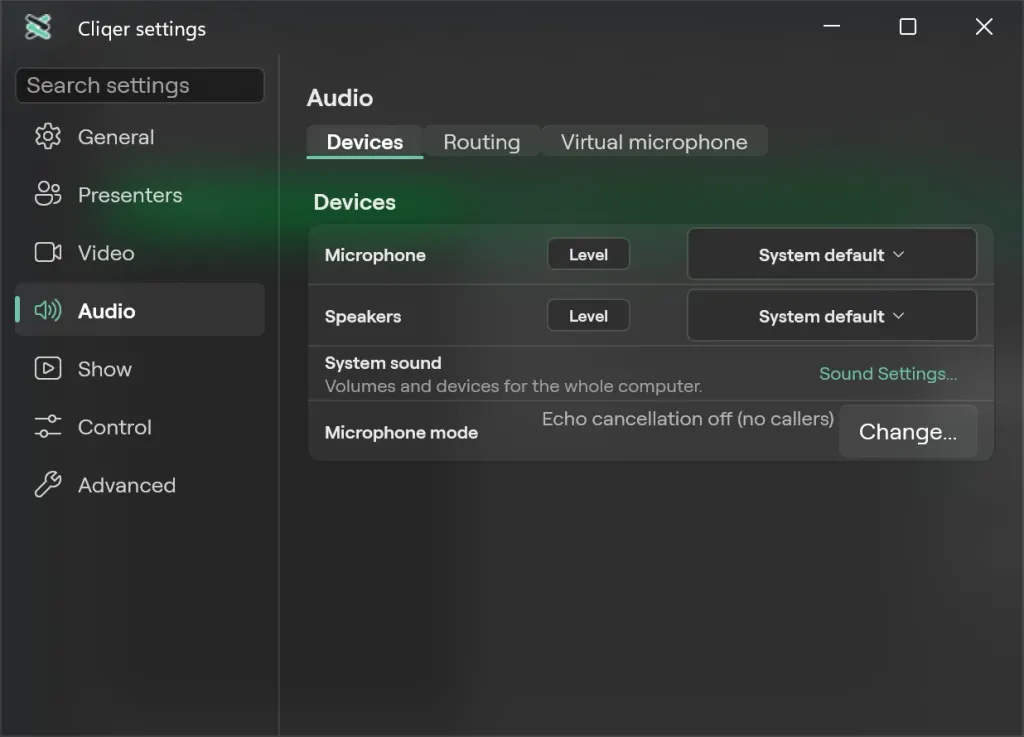Show the Microphone Level meter

pos(588,255)
